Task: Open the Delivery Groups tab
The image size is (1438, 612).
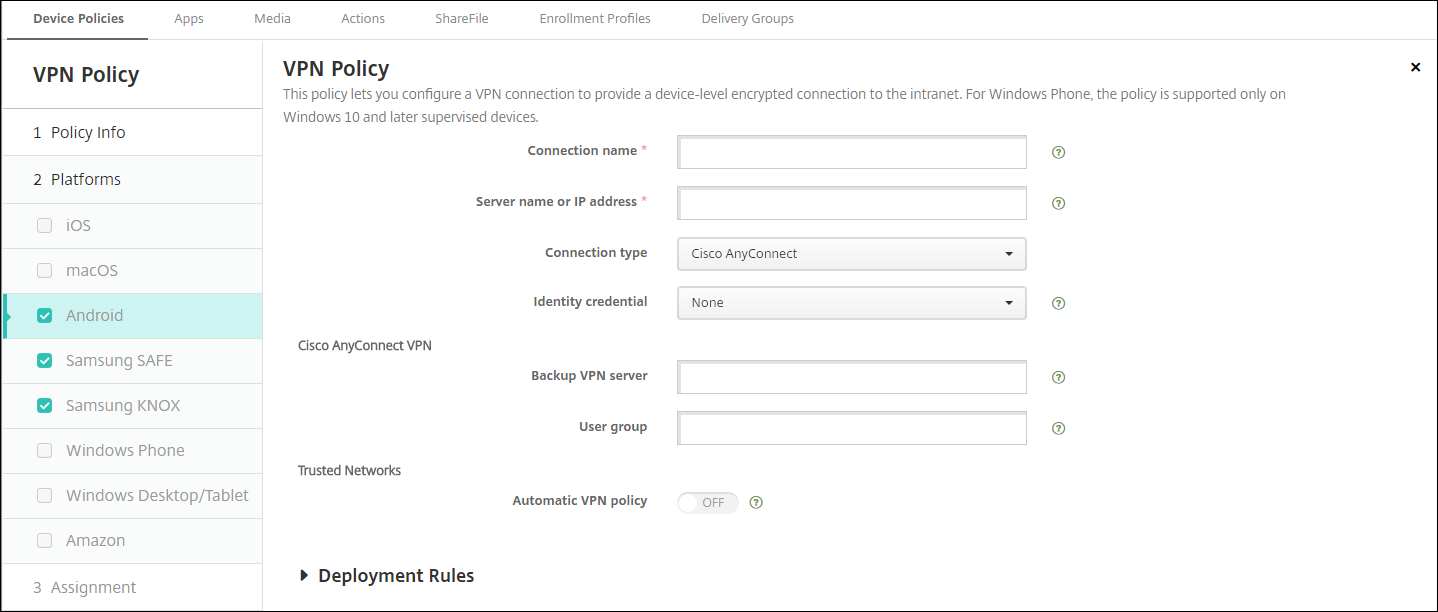Action: (747, 19)
